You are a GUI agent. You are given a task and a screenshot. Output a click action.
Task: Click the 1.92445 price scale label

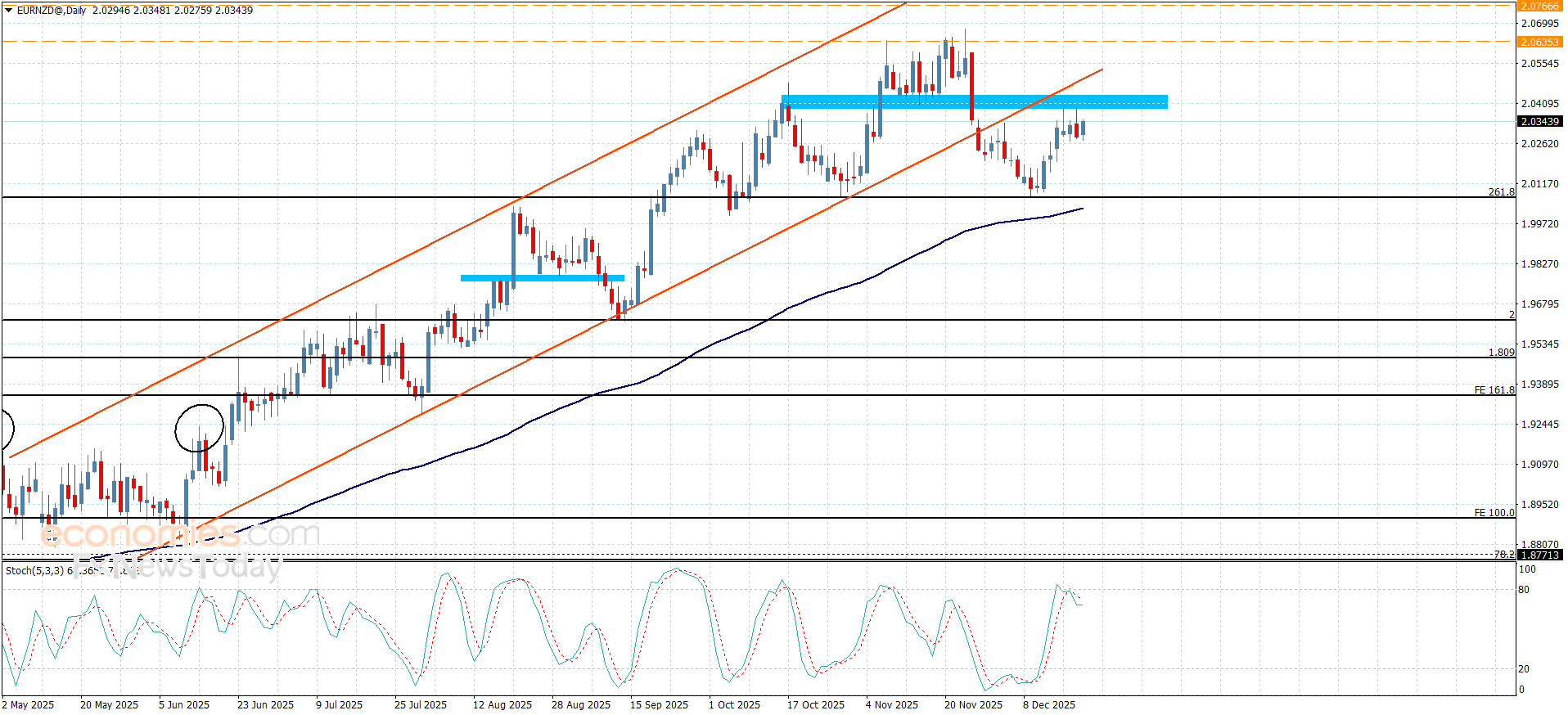coord(1539,425)
